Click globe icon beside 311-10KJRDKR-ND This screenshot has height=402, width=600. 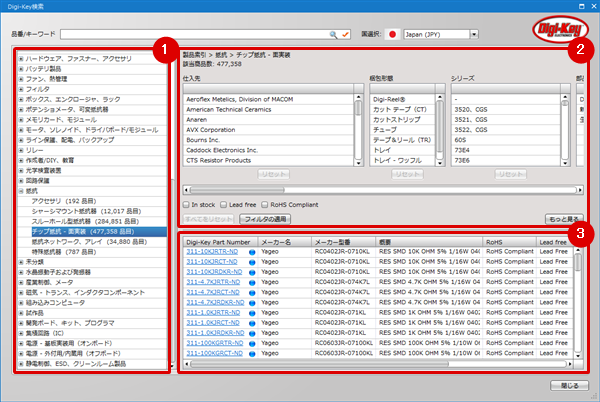[252, 272]
